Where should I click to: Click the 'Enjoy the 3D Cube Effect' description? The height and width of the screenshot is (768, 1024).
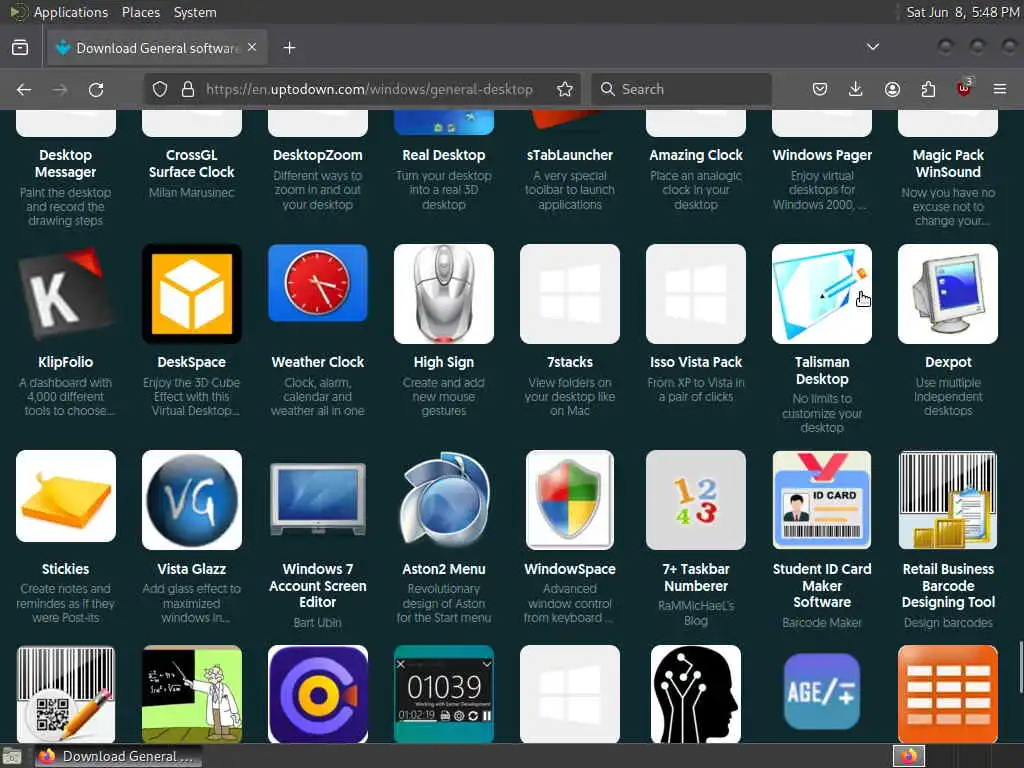tap(191, 396)
